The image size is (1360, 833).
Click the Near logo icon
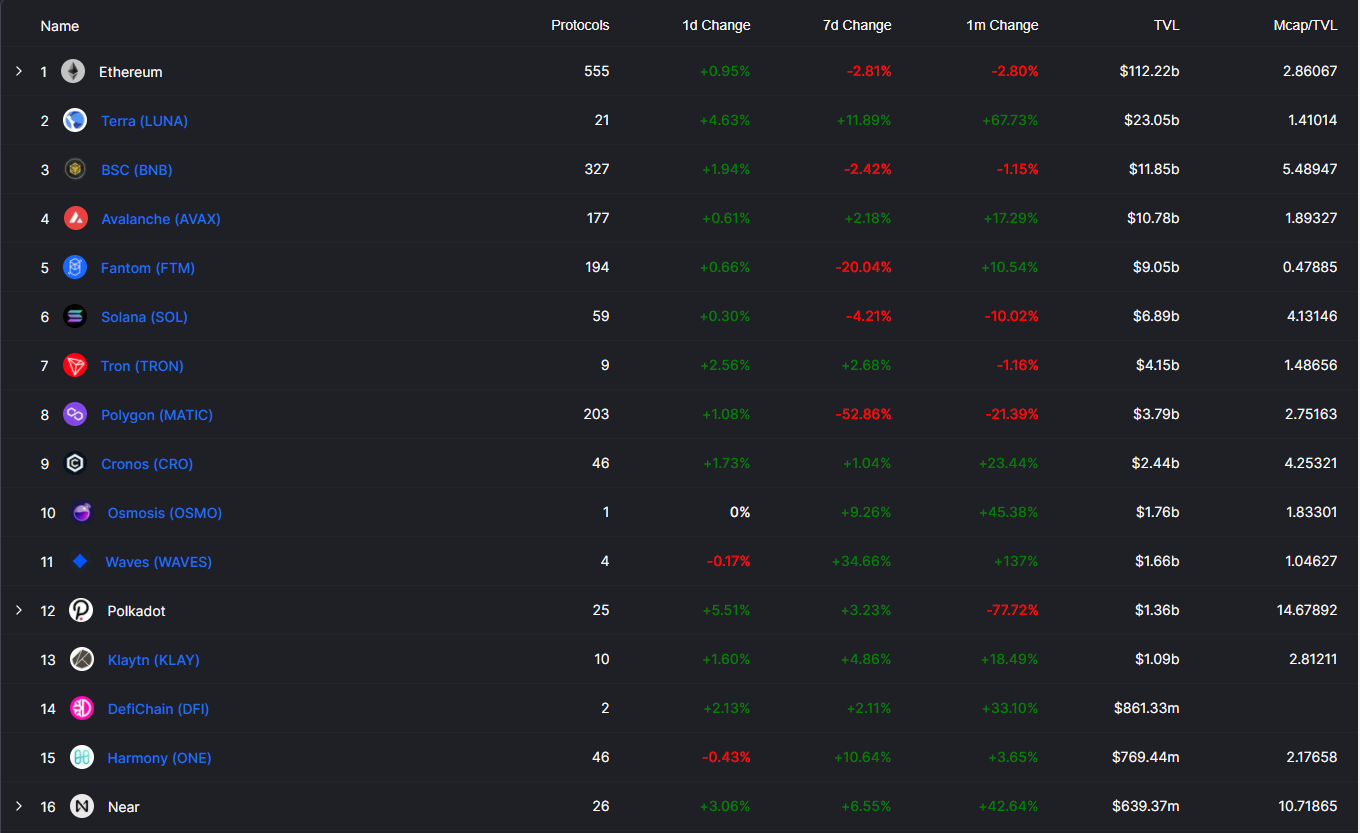click(x=82, y=806)
